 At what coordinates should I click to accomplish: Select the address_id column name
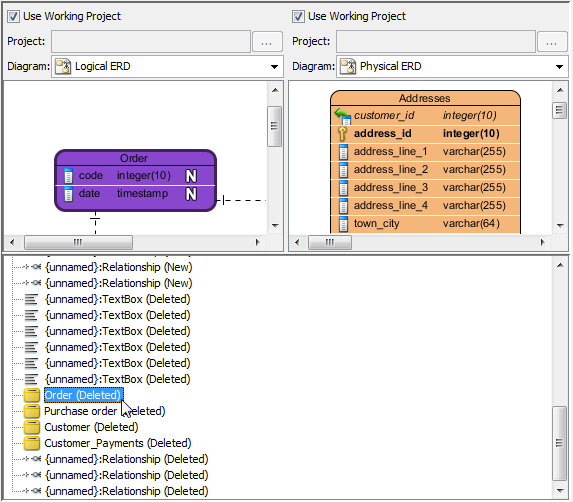pyautogui.click(x=383, y=134)
